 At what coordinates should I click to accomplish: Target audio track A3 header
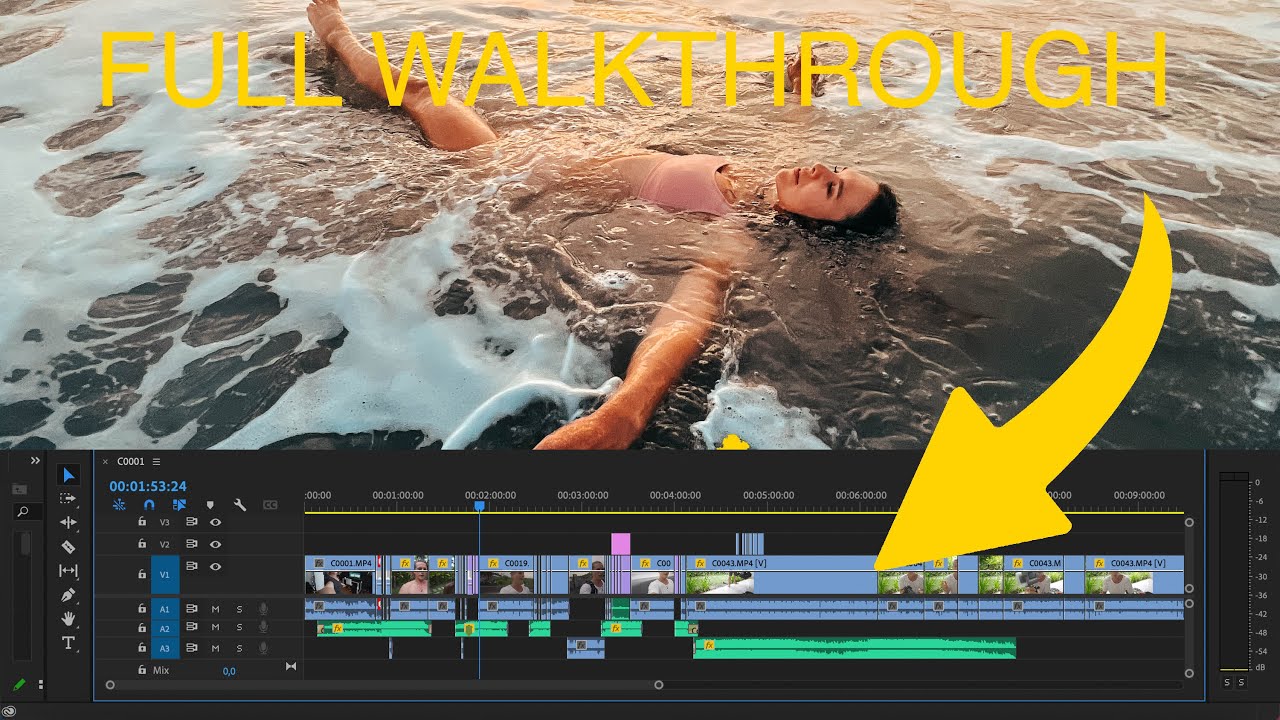coord(165,648)
